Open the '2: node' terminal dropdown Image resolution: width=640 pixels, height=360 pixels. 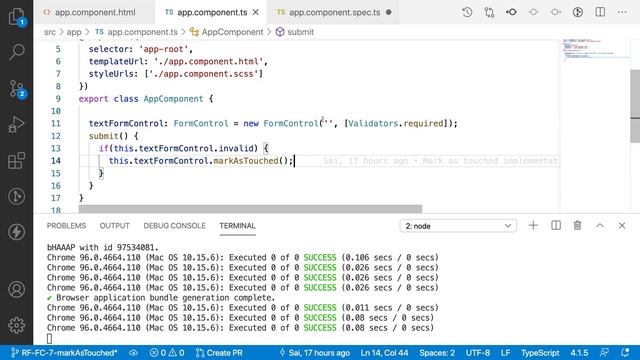tap(458, 226)
